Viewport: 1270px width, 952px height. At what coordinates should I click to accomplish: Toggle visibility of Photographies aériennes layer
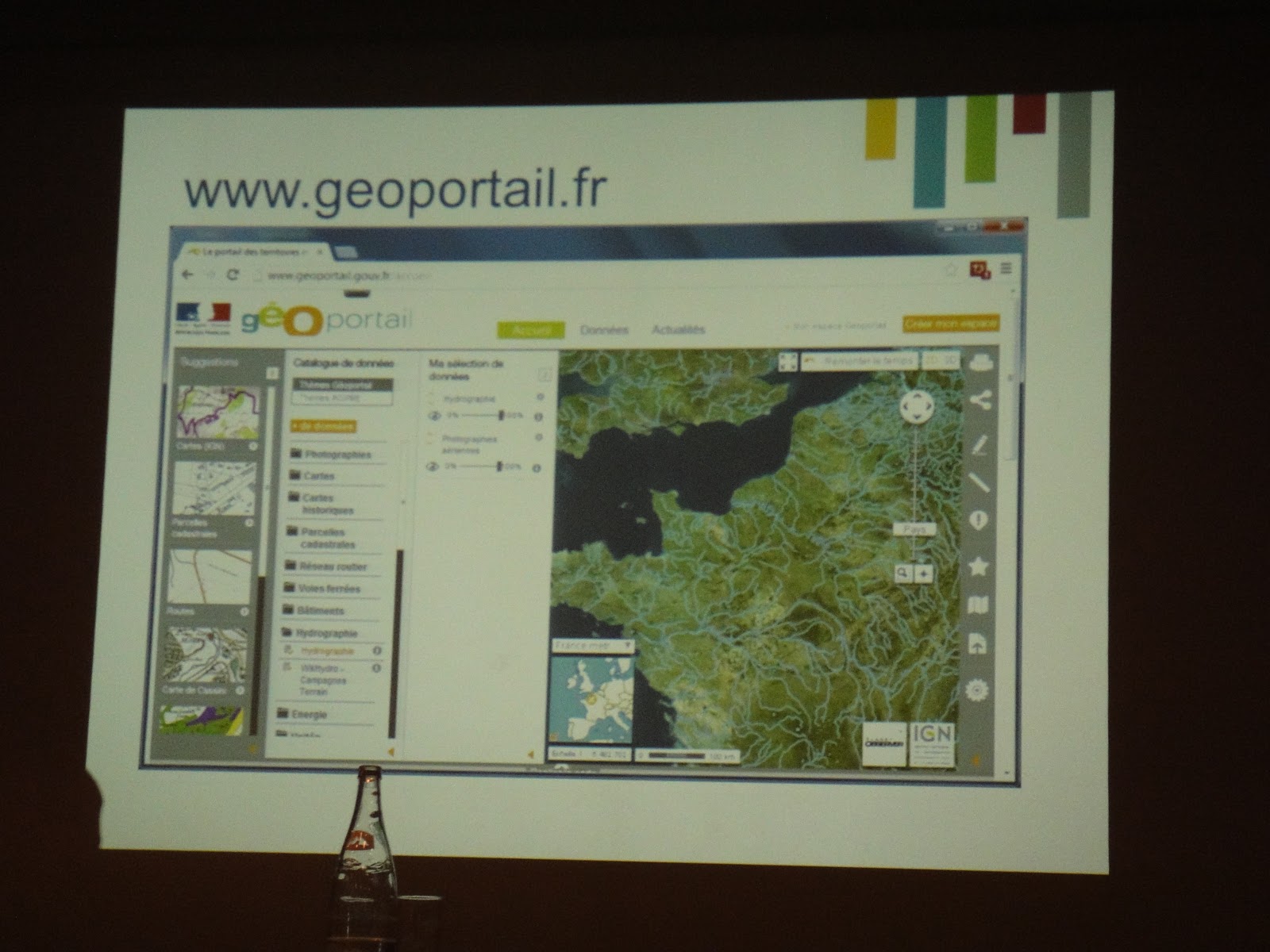click(x=433, y=466)
